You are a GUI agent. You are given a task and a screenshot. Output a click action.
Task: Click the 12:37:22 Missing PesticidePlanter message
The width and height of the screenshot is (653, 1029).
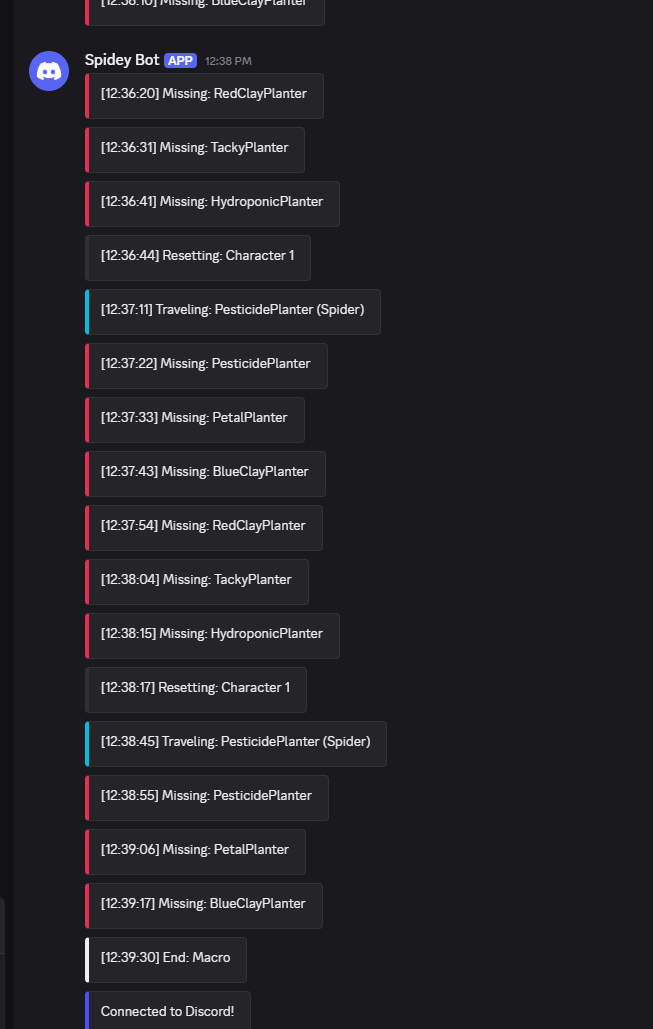(x=206, y=364)
